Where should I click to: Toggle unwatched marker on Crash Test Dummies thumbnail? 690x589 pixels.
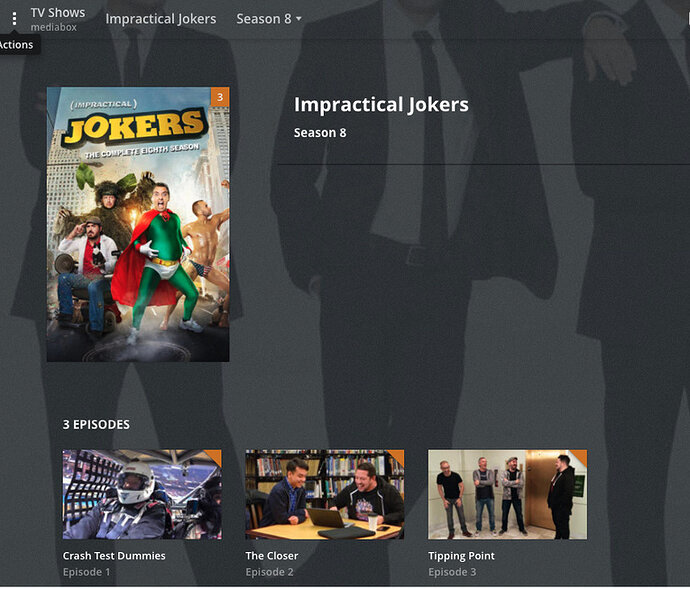pos(215,456)
